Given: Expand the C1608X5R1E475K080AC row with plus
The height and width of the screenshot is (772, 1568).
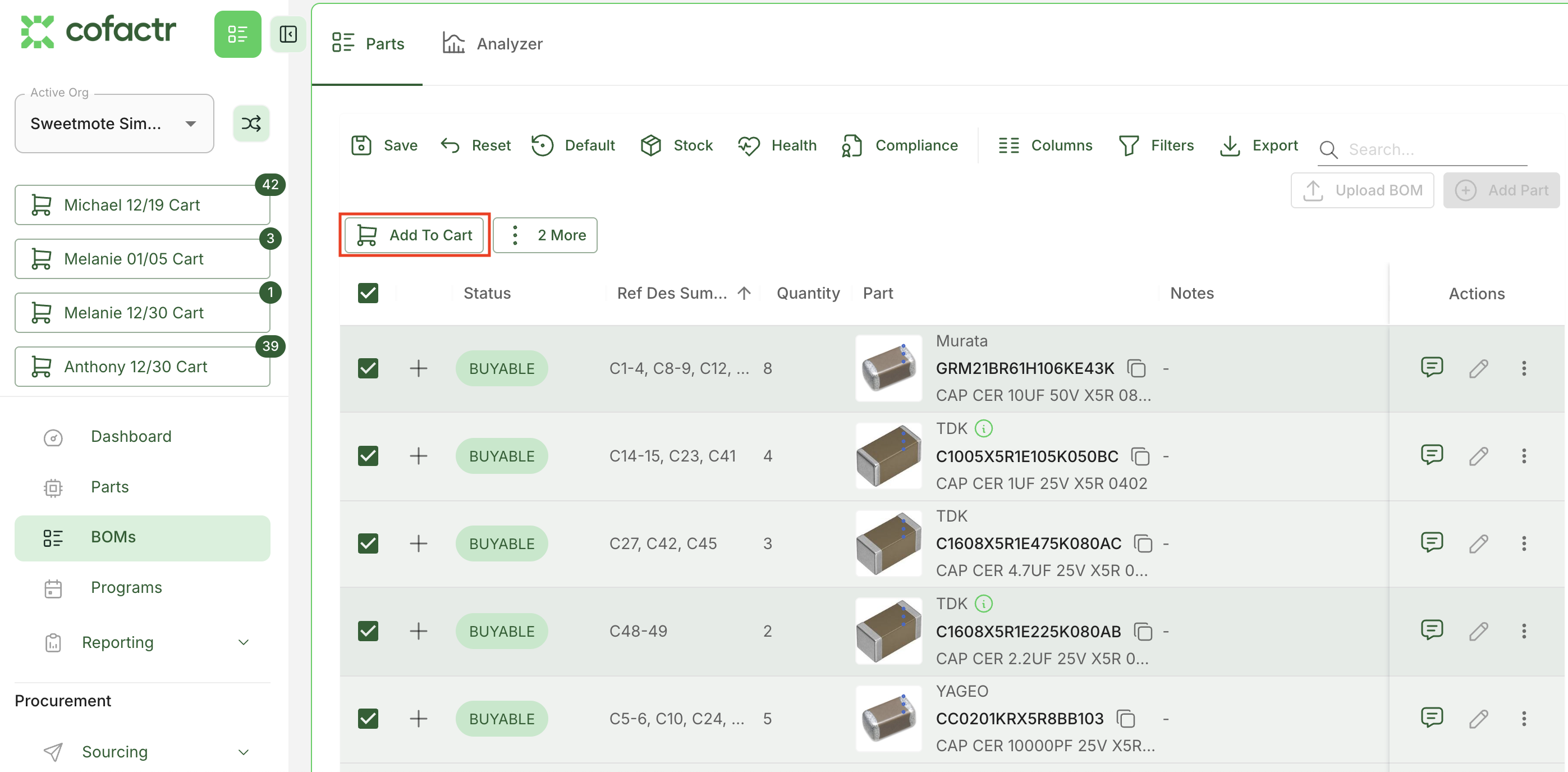Looking at the screenshot, I should (418, 543).
